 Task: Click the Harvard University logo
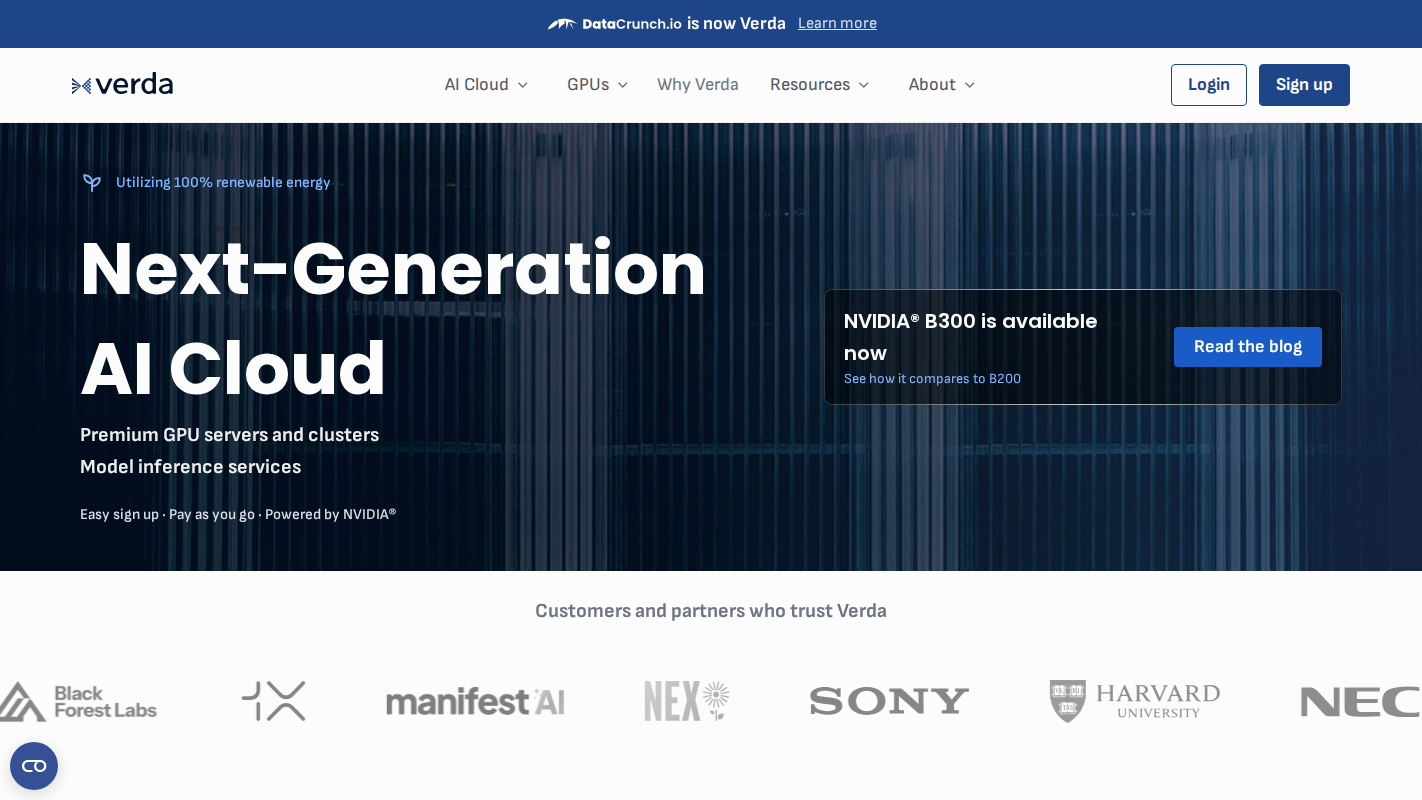(x=1134, y=701)
